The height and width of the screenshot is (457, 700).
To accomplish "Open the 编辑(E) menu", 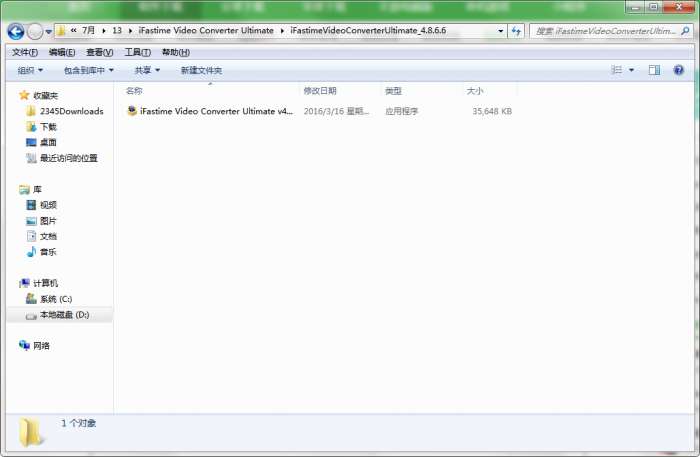I will click(x=62, y=53).
